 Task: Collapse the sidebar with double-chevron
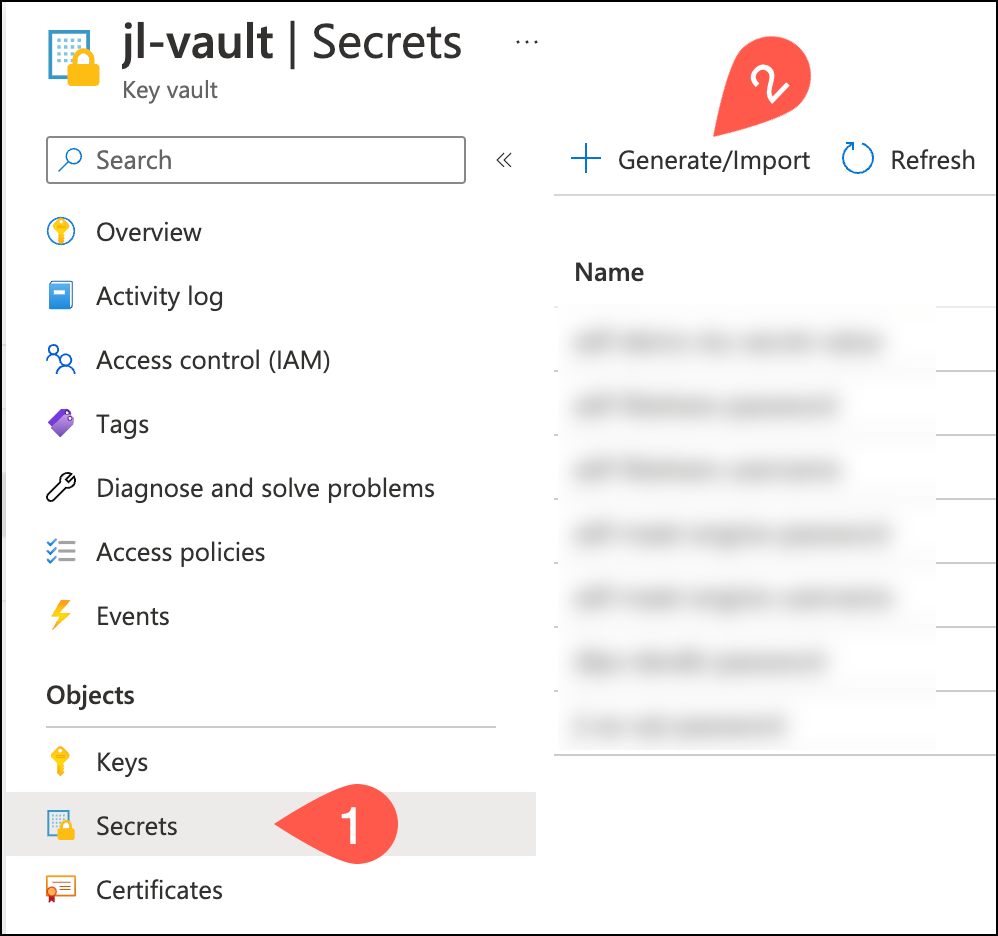pos(504,160)
